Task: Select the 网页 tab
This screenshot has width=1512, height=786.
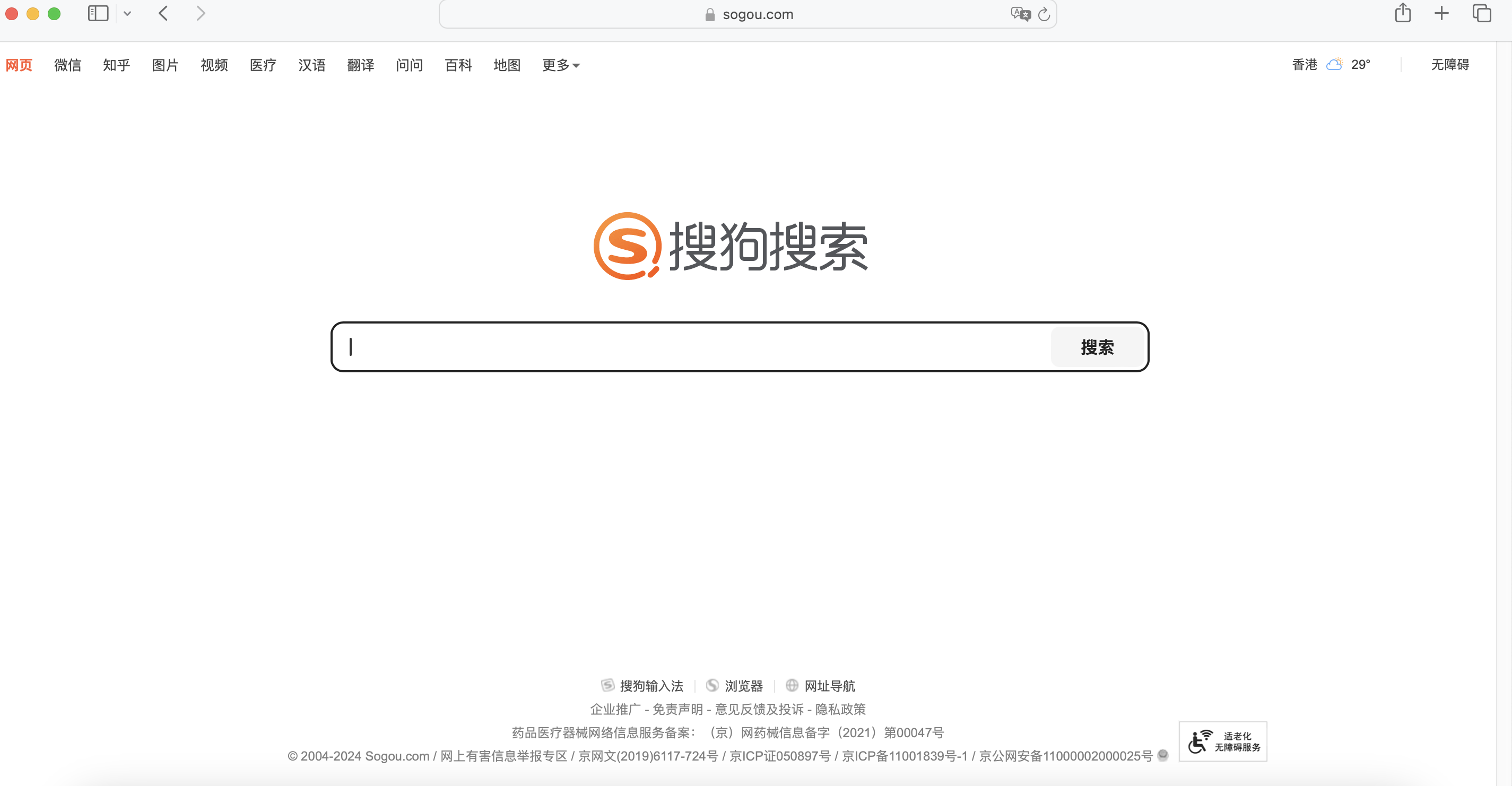Action: [x=19, y=65]
